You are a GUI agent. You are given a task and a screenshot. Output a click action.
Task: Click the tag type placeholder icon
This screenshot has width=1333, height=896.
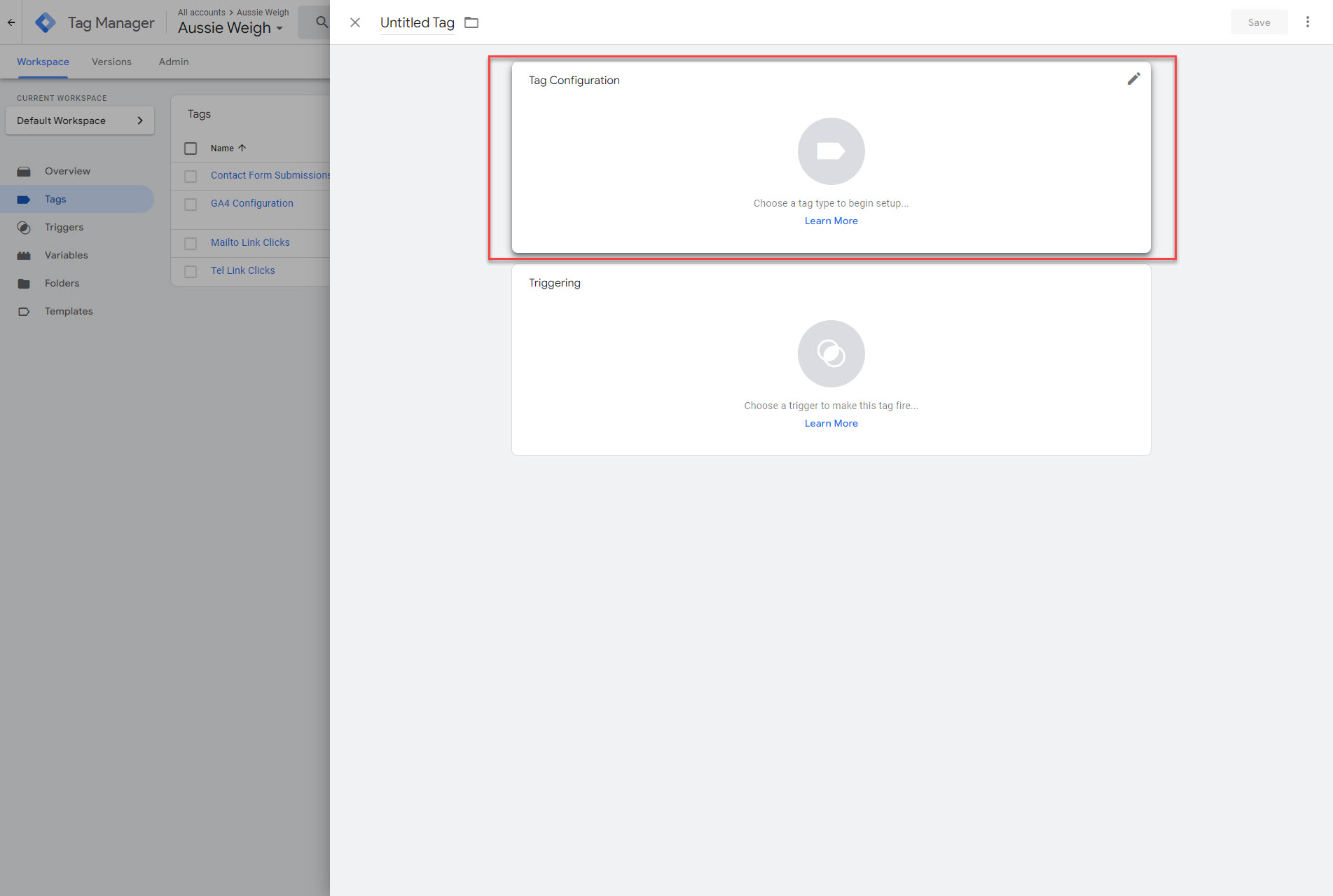click(831, 151)
